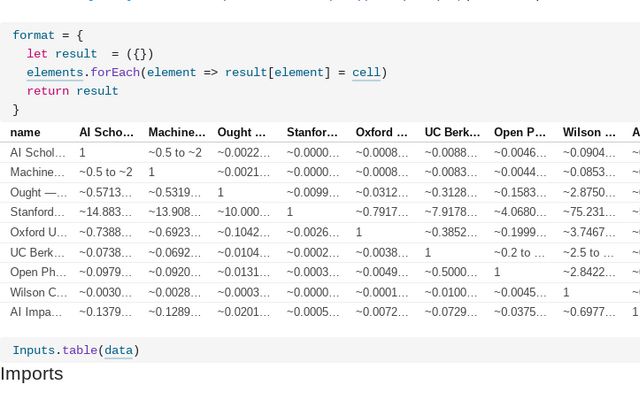Click the ~0.5 to ~2 cell in first row
This screenshot has height=400, width=640.
pos(175,152)
